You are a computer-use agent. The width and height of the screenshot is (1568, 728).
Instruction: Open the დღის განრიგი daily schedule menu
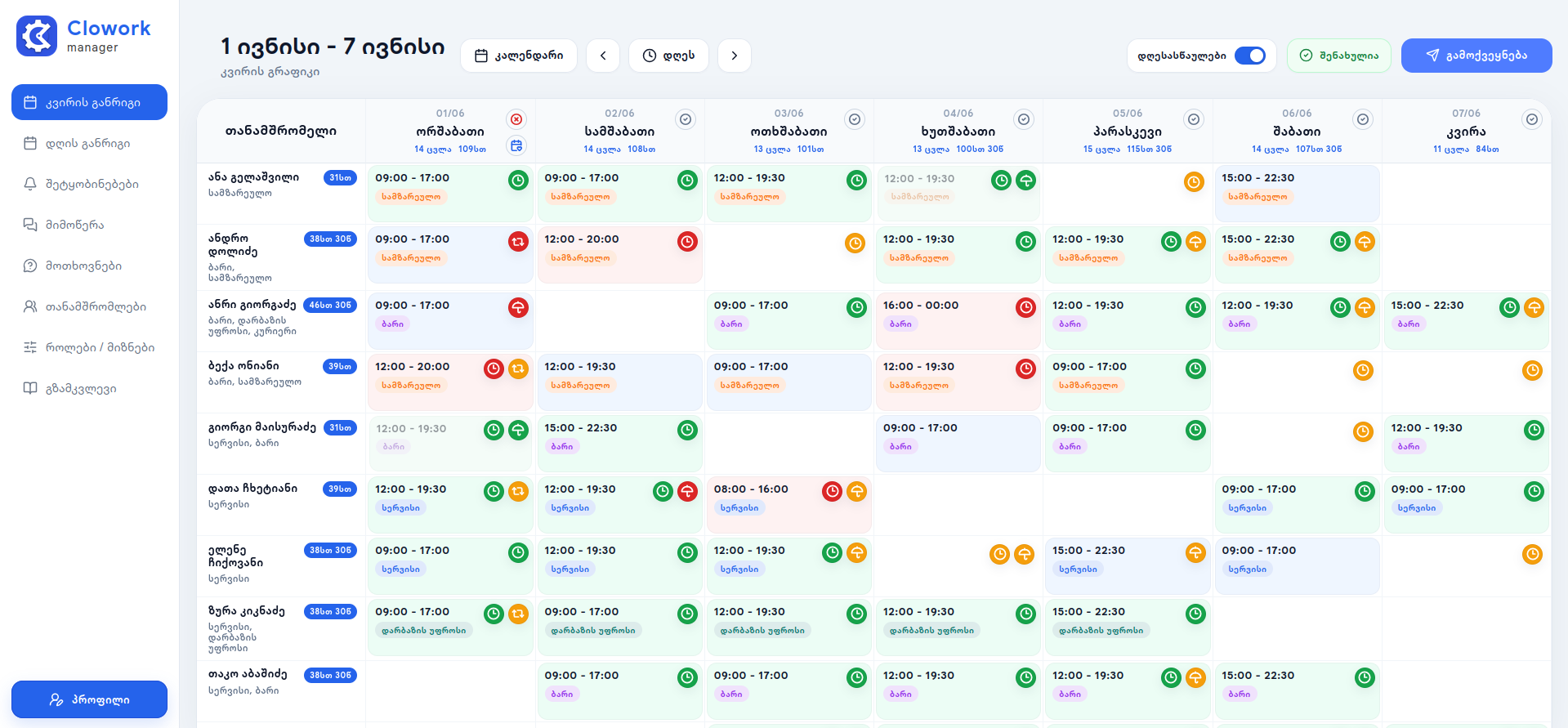pos(89,143)
